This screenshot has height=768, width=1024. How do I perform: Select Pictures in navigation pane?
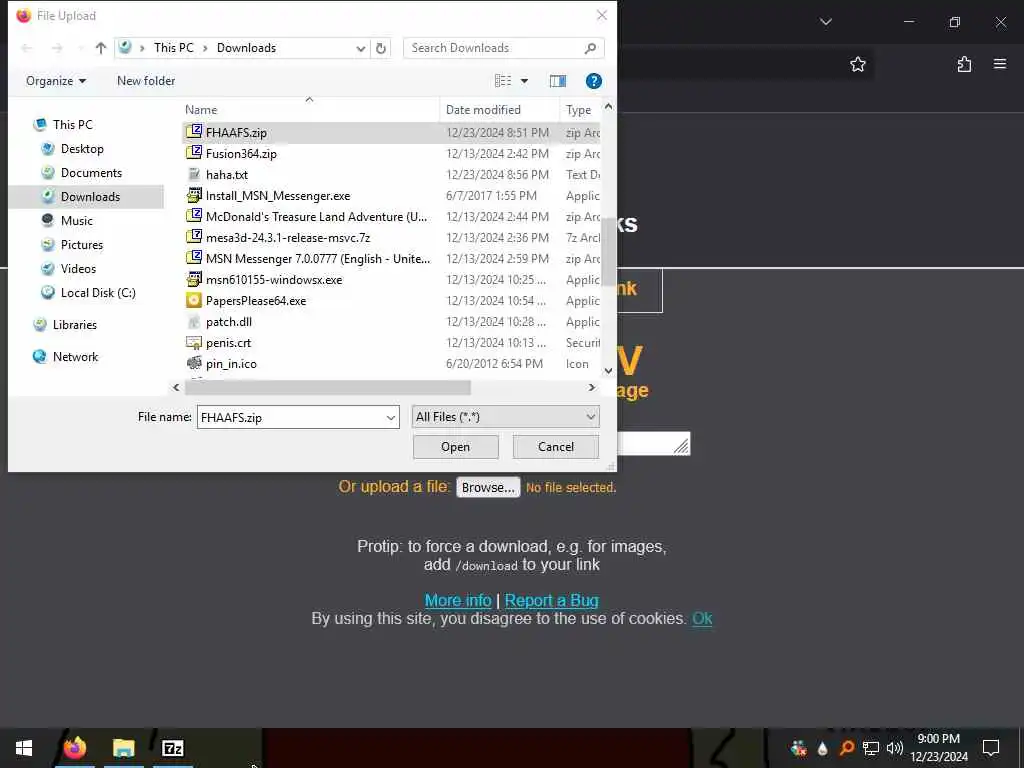[82, 245]
